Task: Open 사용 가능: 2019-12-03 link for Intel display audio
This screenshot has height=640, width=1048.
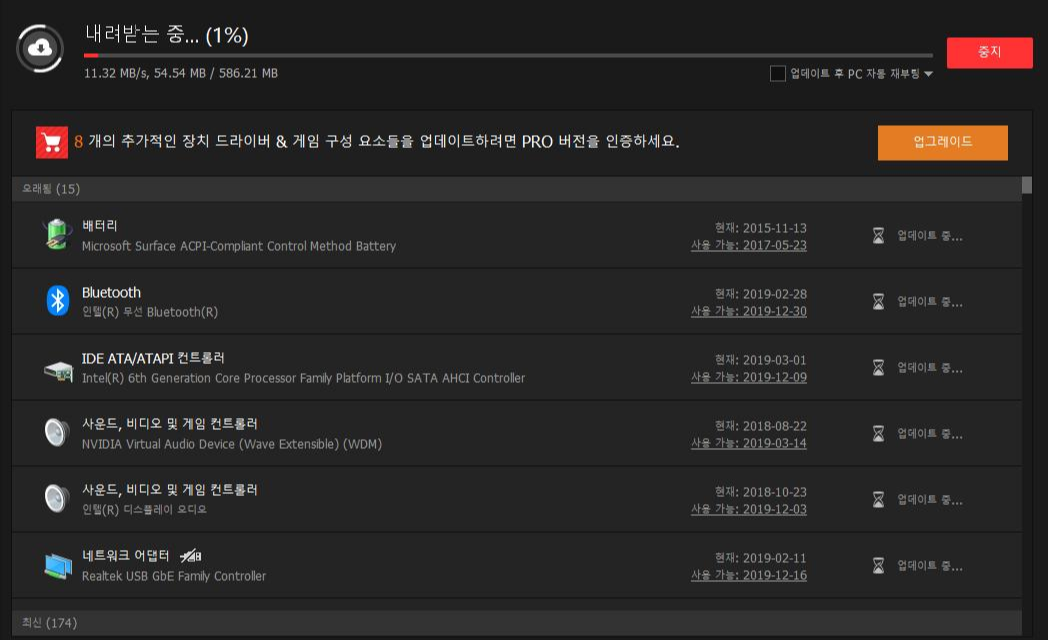Action: click(749, 509)
